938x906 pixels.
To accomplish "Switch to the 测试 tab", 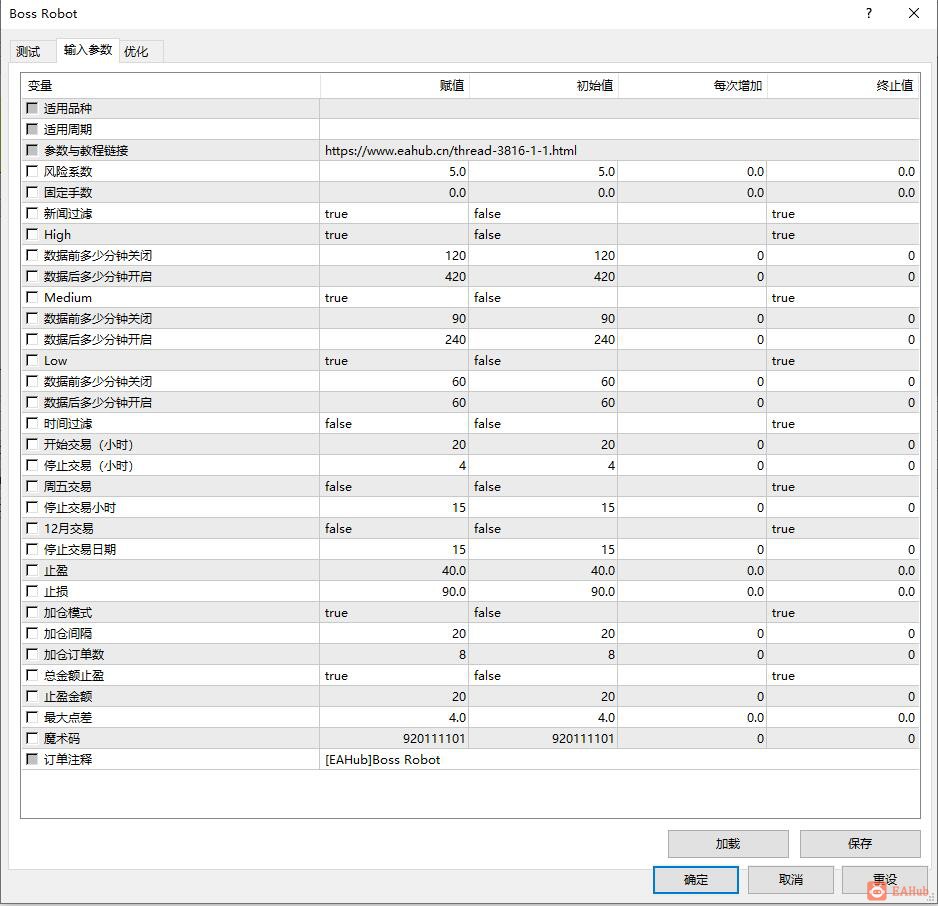I will point(28,52).
